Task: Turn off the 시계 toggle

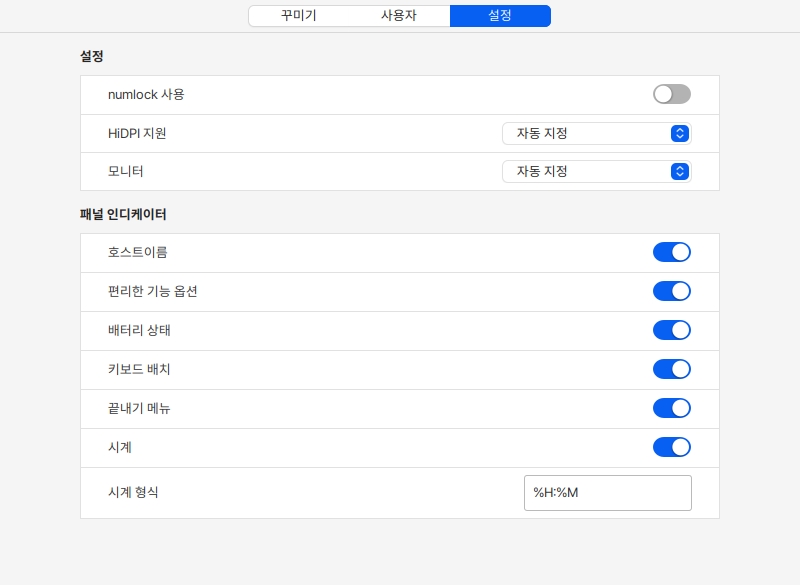Action: [x=671, y=447]
